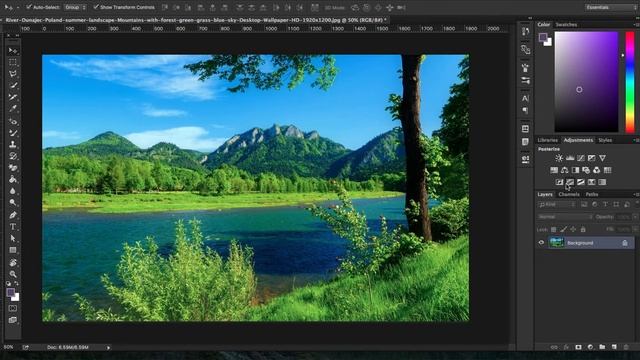Add a Curves adjustment
The image size is (640, 360).
click(x=580, y=158)
